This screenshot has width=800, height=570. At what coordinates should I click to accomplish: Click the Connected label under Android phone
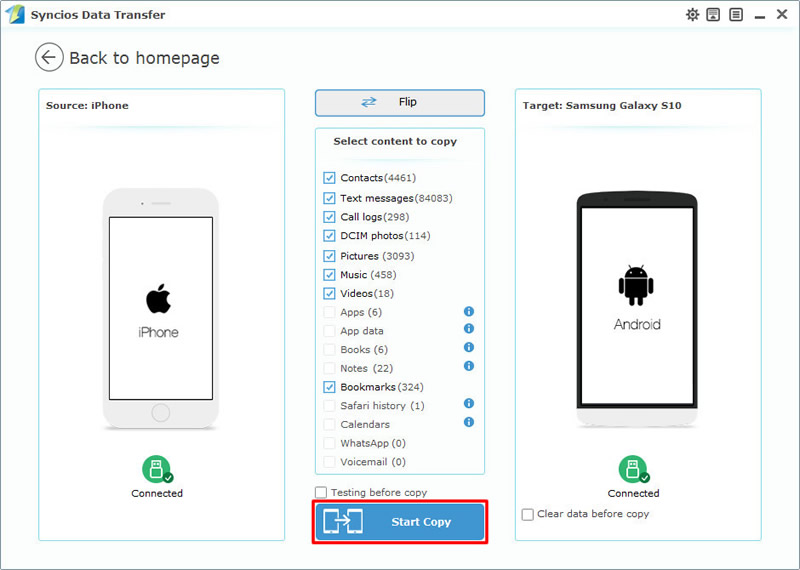coord(634,493)
